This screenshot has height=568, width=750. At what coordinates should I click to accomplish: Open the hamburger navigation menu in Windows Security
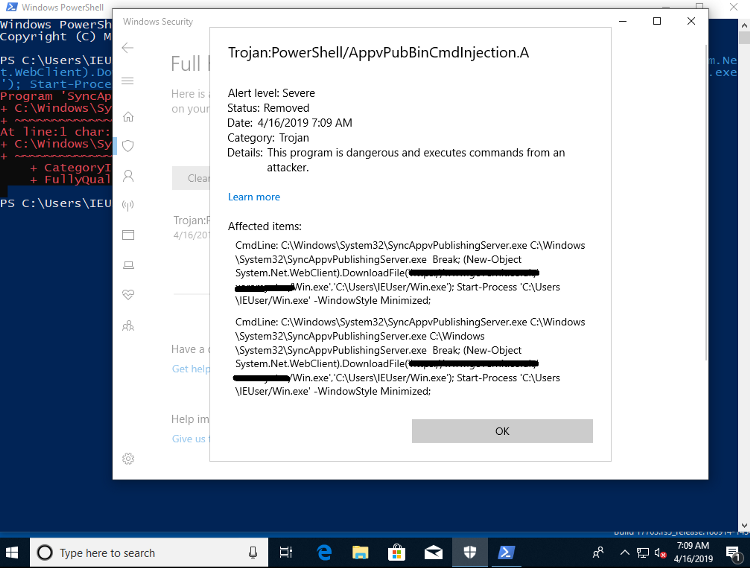point(127,80)
